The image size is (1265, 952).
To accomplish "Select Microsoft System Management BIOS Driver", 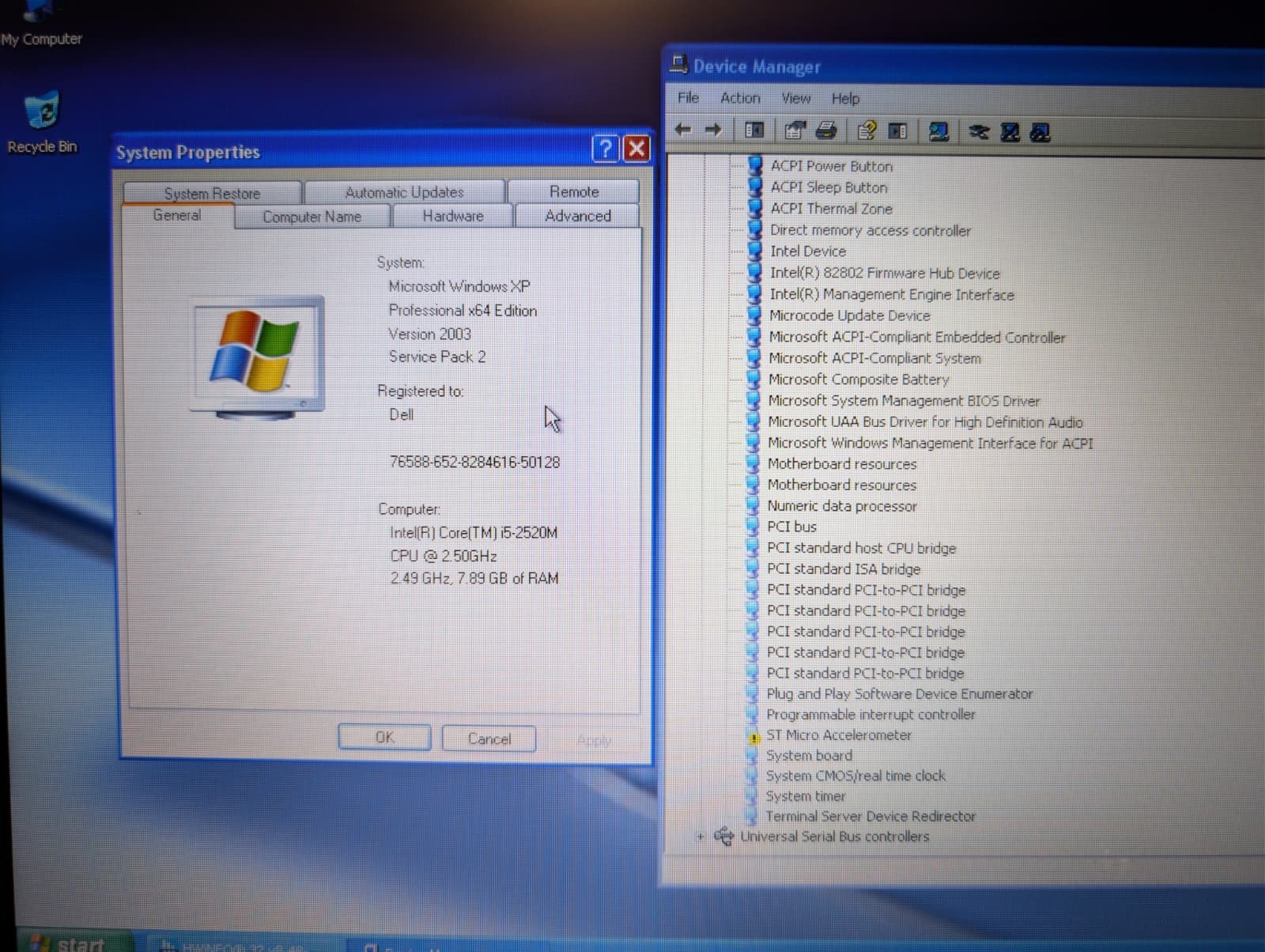I will tap(904, 401).
